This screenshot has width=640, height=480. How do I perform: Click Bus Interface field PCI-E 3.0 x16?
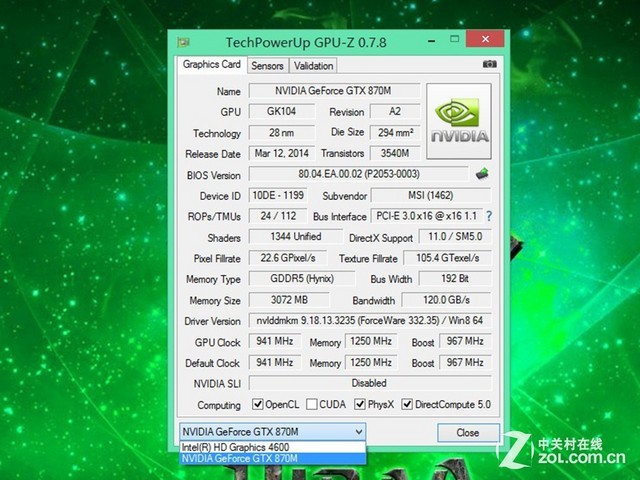click(x=426, y=216)
